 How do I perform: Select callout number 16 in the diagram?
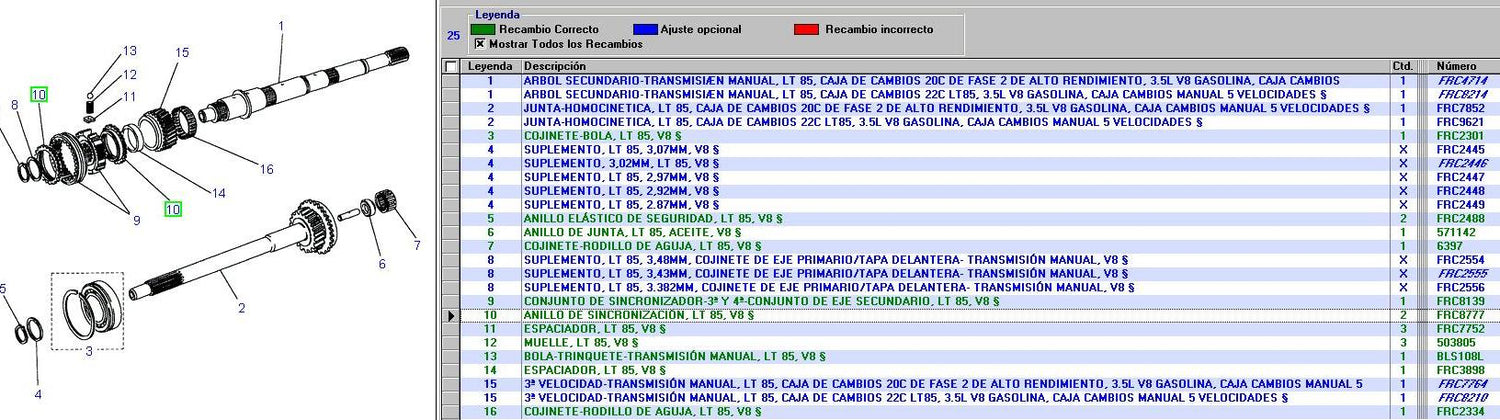(x=266, y=170)
